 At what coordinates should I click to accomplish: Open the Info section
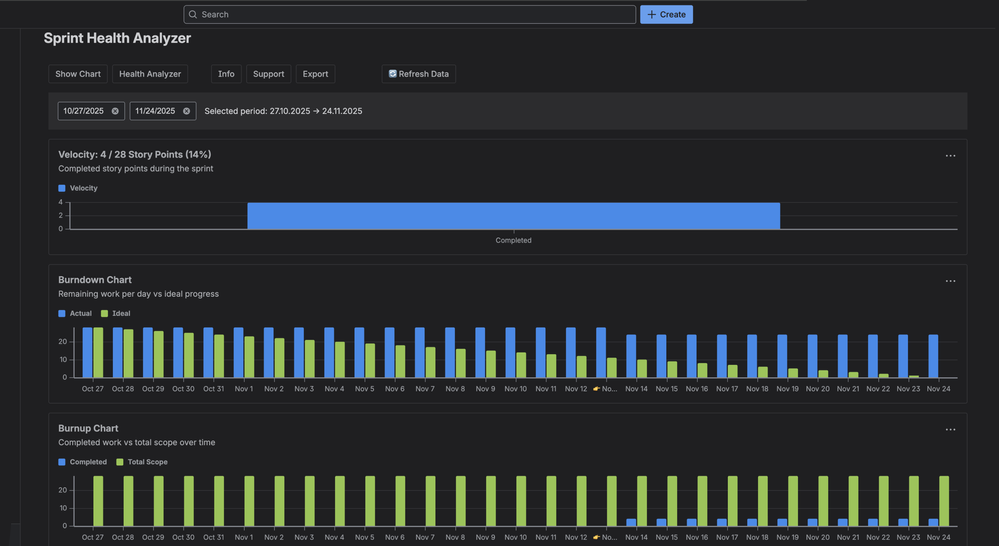[226, 74]
